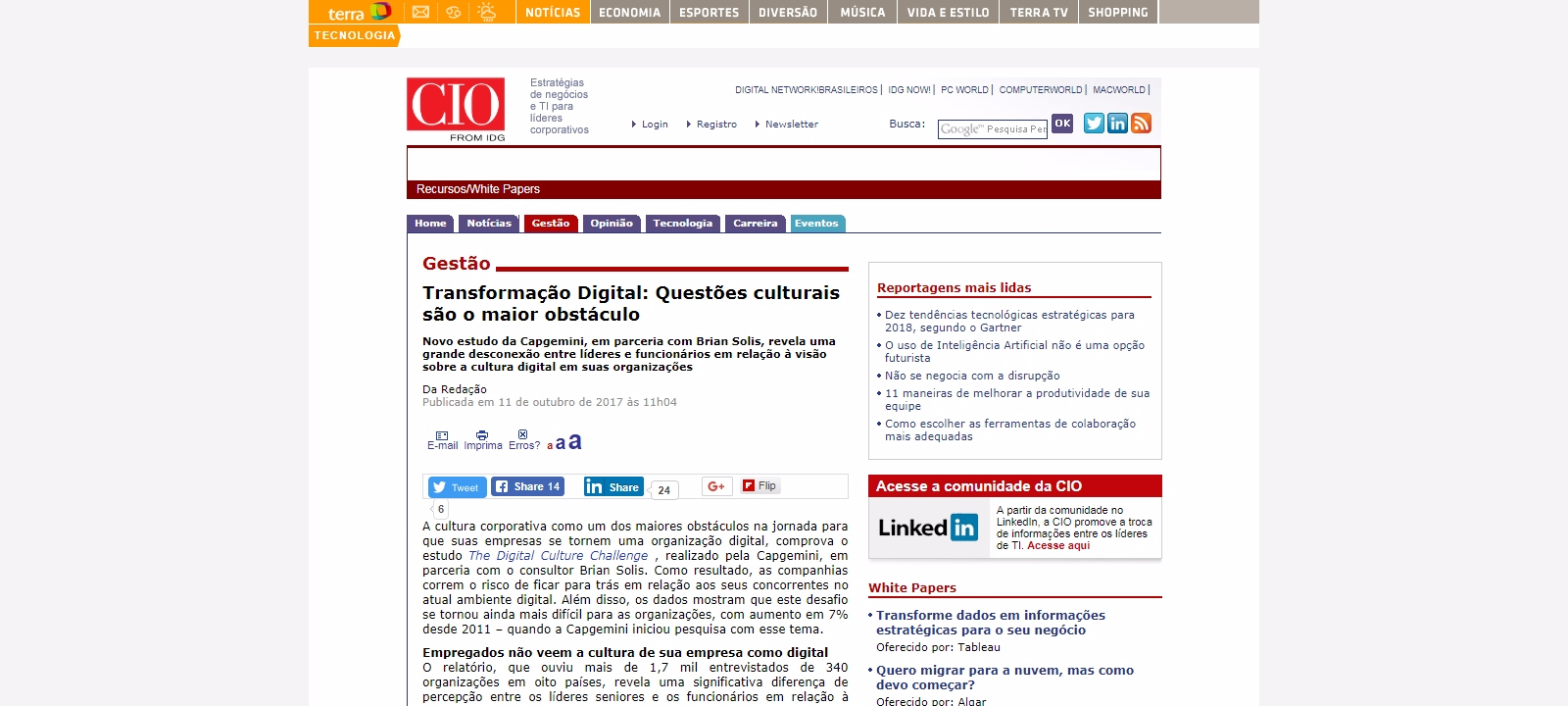Click the LinkedIn share count 24
1568x706 pixels.
664,490
